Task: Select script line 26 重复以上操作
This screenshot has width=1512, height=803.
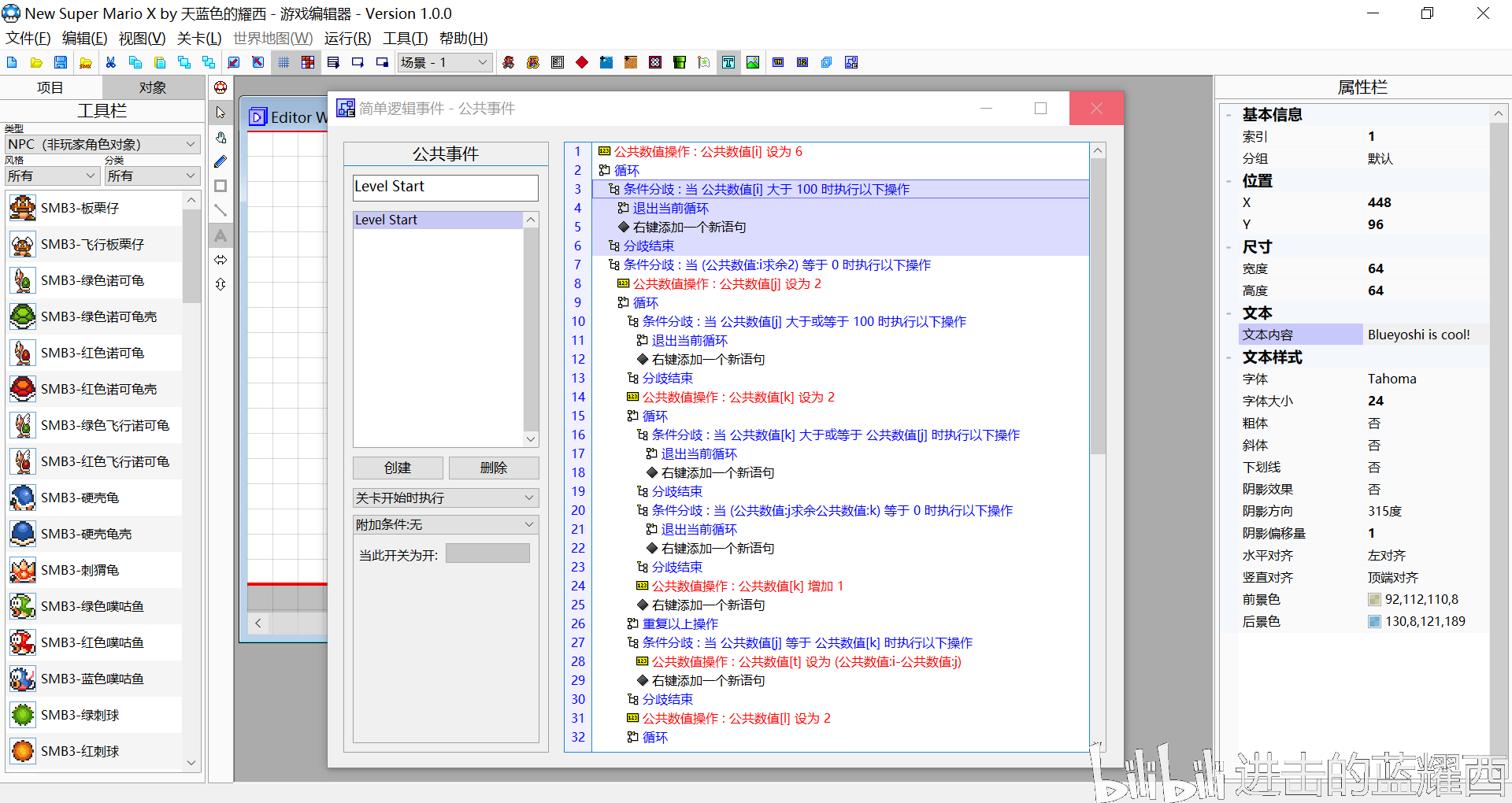Action: click(840, 624)
